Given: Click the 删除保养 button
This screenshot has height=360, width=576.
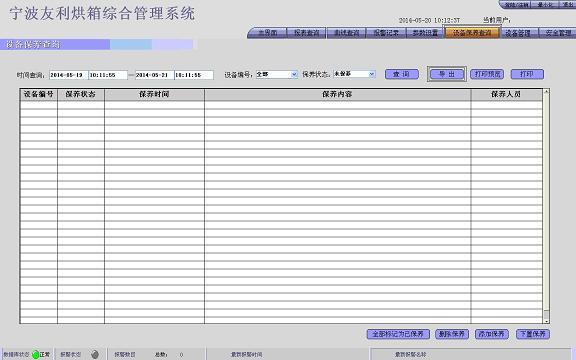Looking at the screenshot, I should point(452,334).
